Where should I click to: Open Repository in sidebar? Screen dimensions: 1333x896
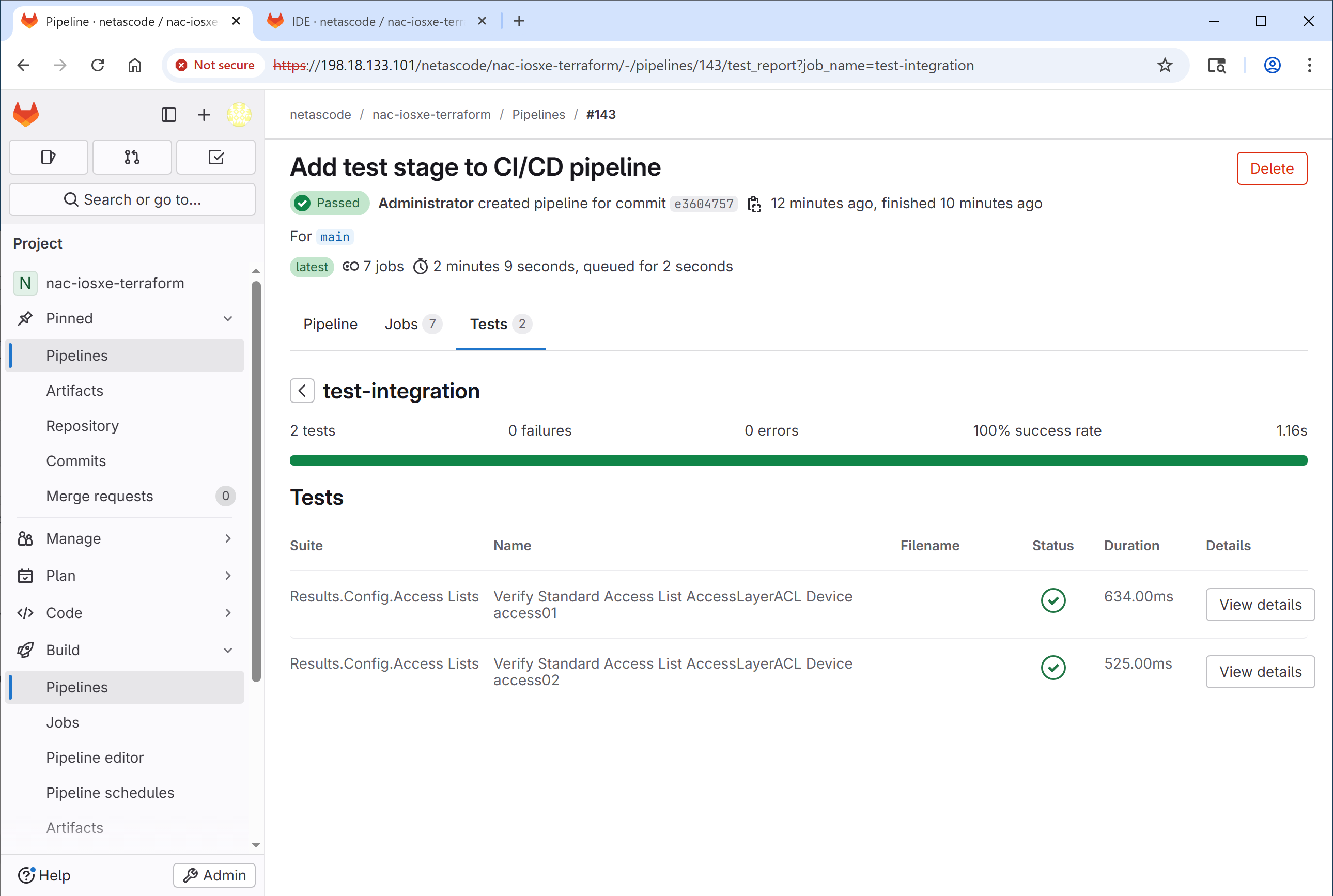[x=125, y=426]
